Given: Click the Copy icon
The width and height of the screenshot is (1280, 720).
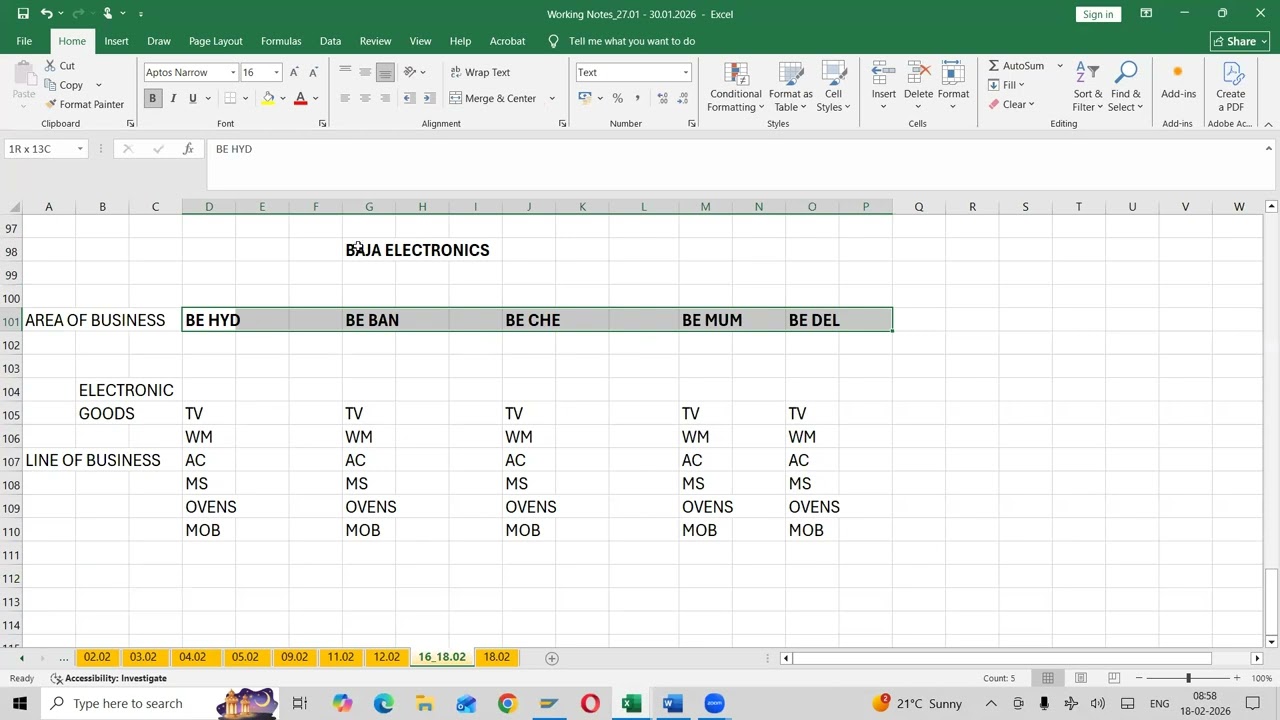Looking at the screenshot, I should pyautogui.click(x=50, y=85).
